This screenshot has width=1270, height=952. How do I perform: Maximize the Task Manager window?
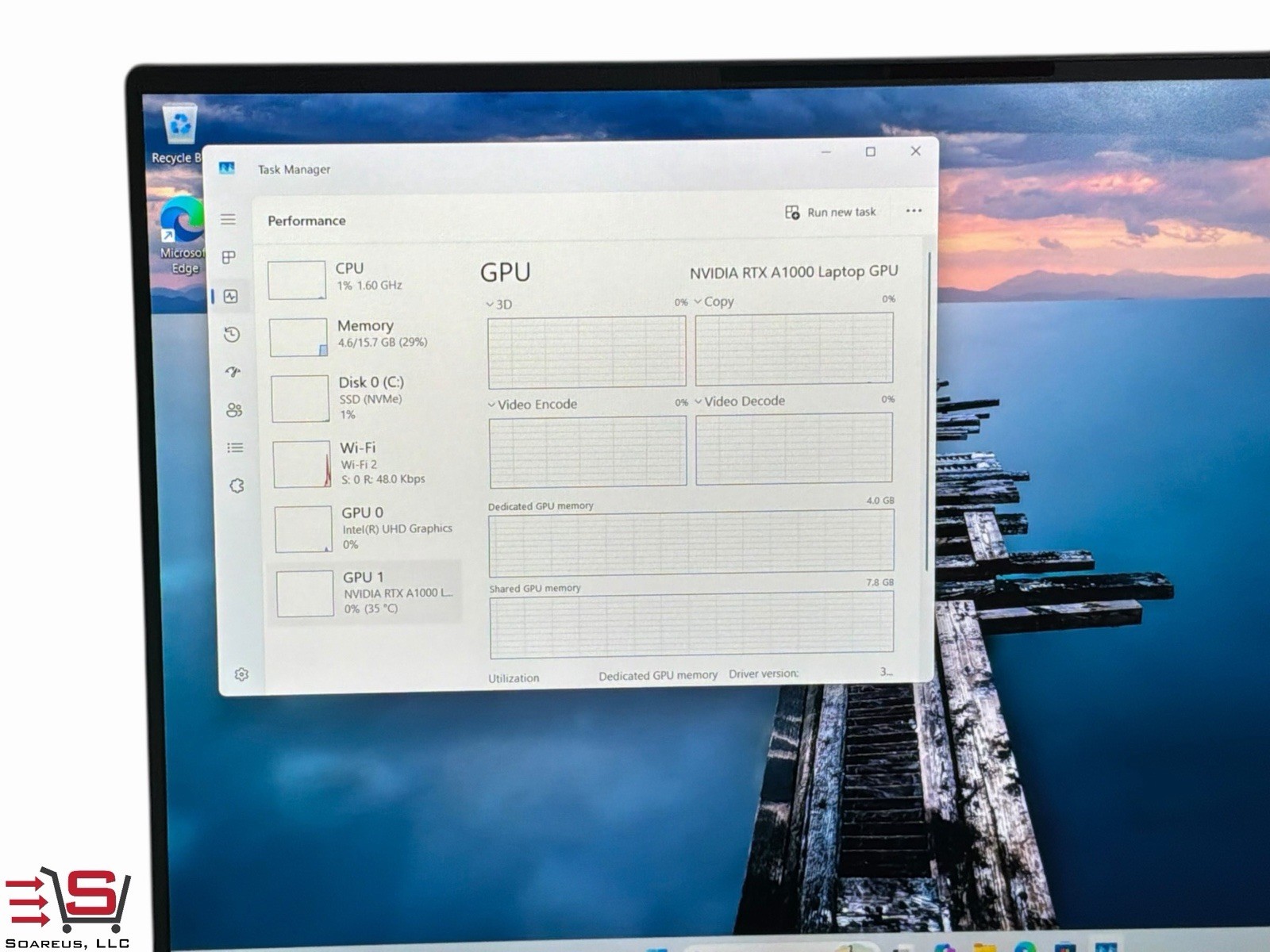(x=871, y=152)
